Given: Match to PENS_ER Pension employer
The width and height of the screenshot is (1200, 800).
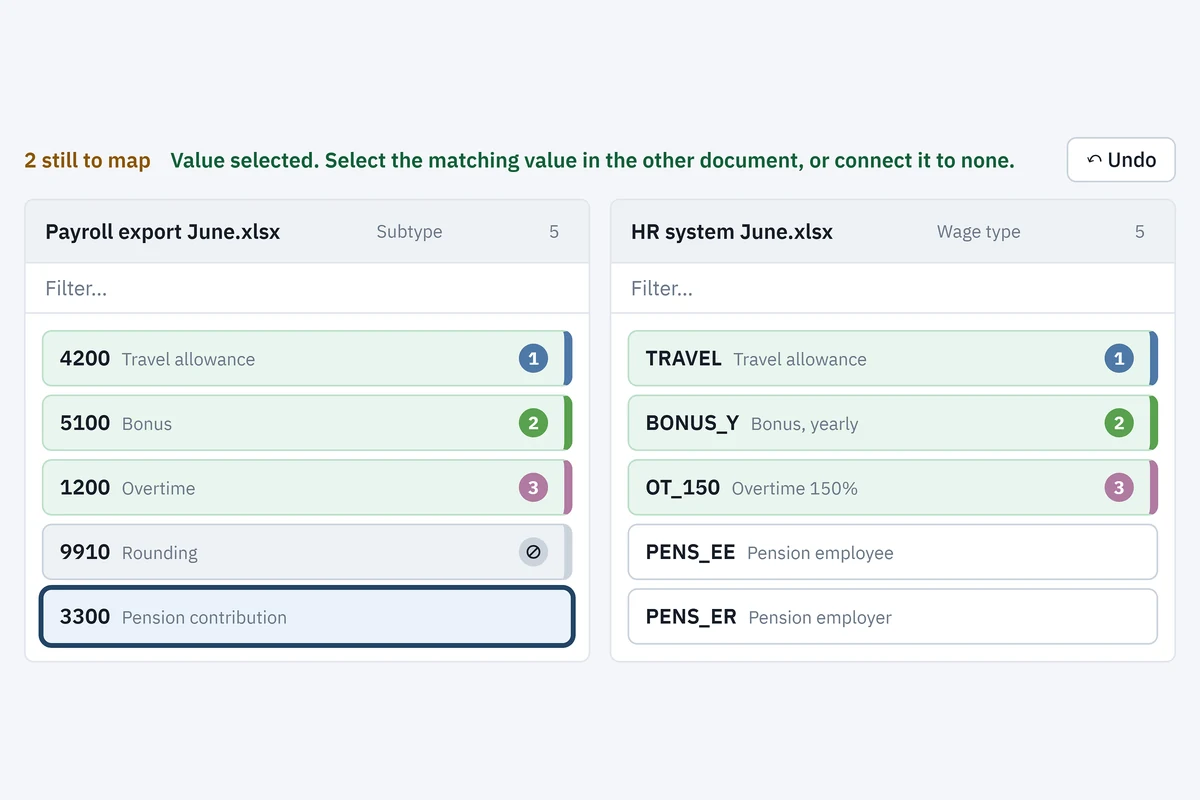Looking at the screenshot, I should pos(892,617).
